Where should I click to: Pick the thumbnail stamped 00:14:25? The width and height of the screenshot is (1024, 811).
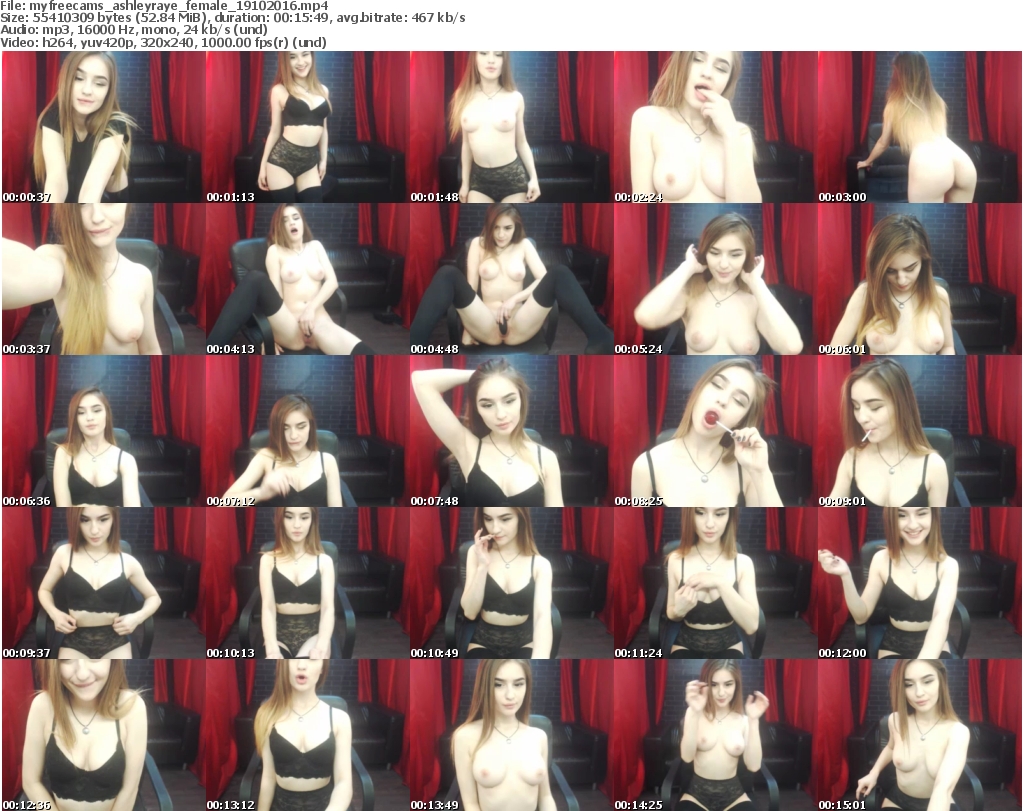click(x=715, y=735)
